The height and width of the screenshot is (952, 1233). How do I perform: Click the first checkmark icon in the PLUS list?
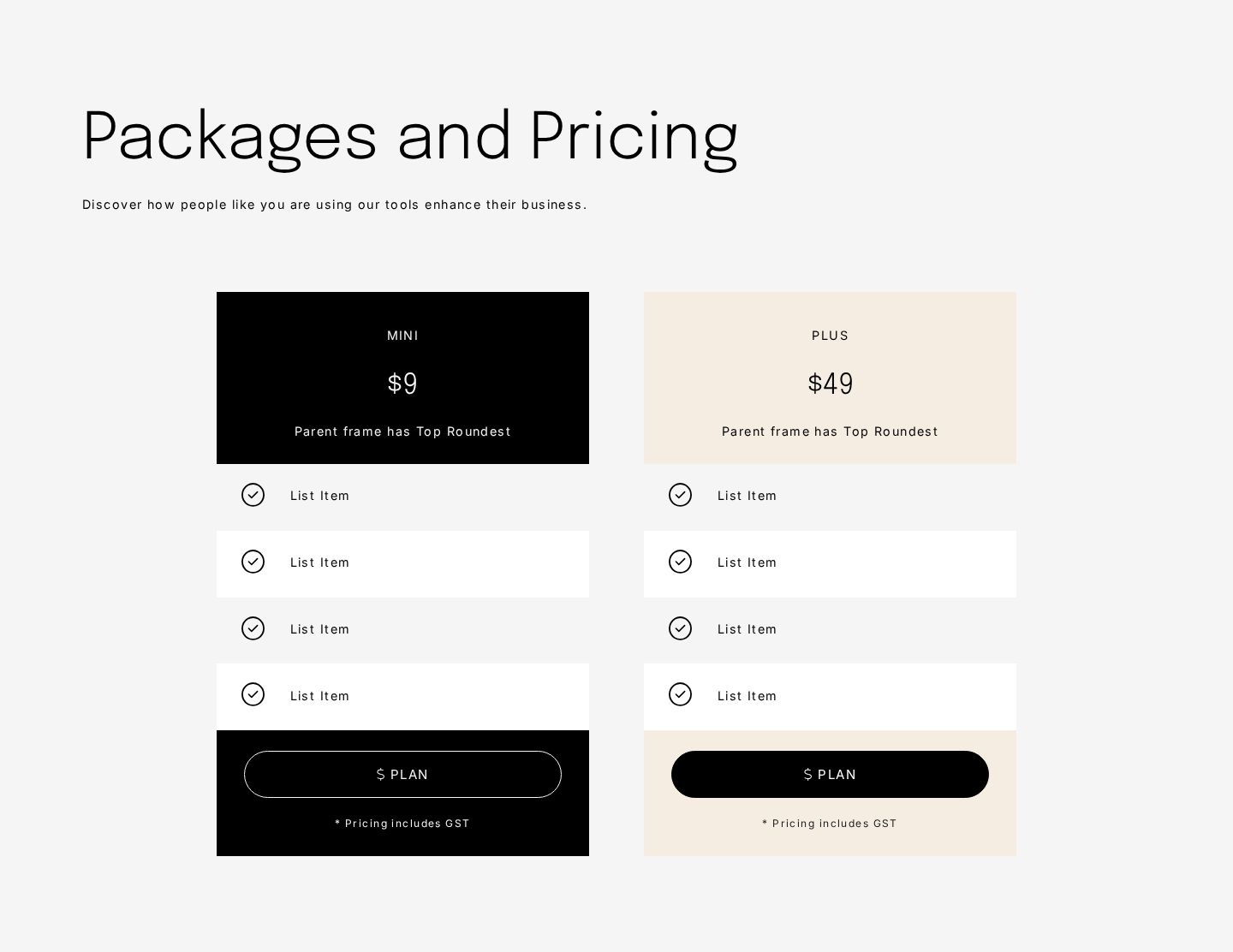[x=680, y=495]
